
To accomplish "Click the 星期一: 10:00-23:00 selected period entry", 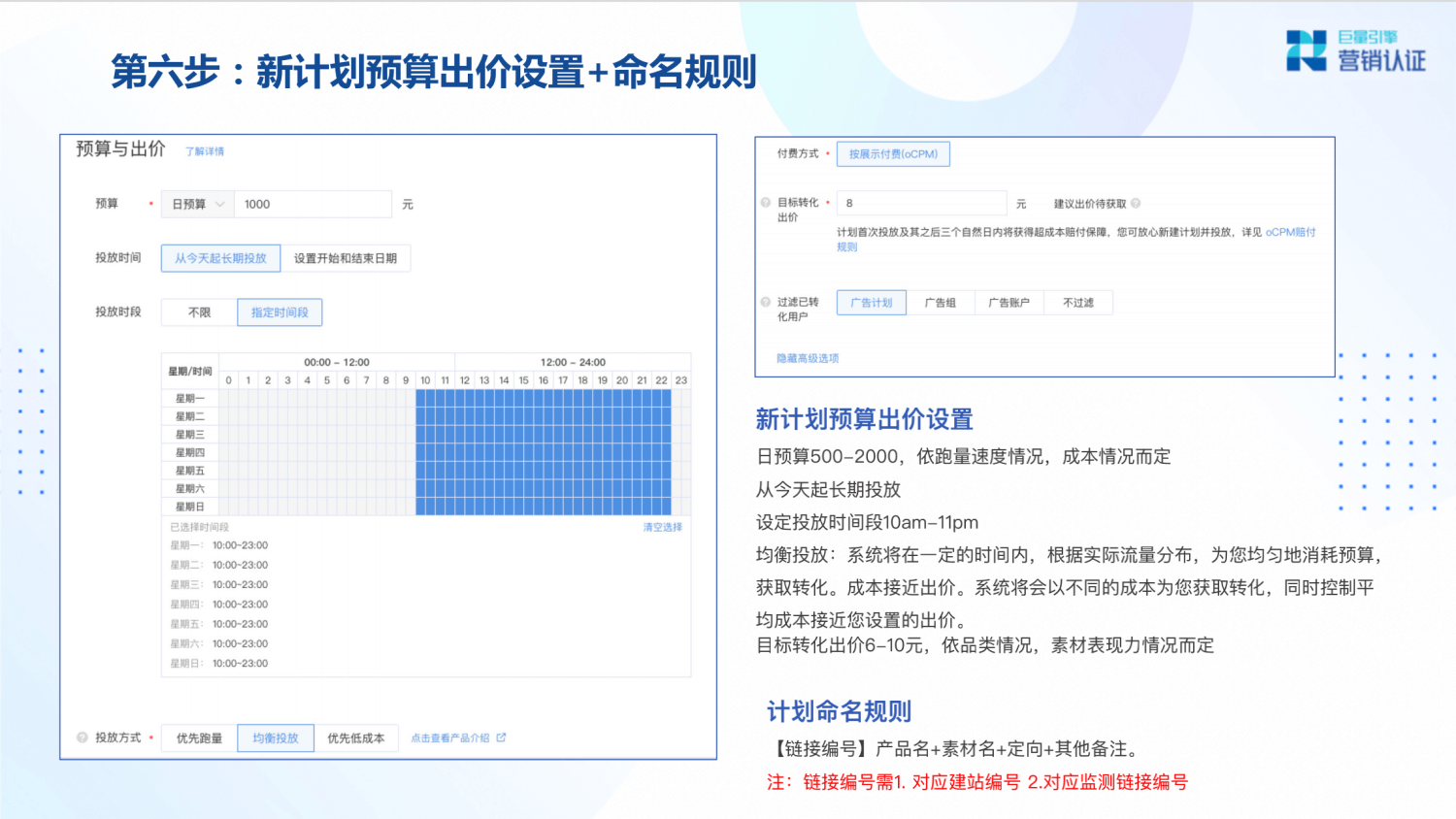I will pos(219,545).
